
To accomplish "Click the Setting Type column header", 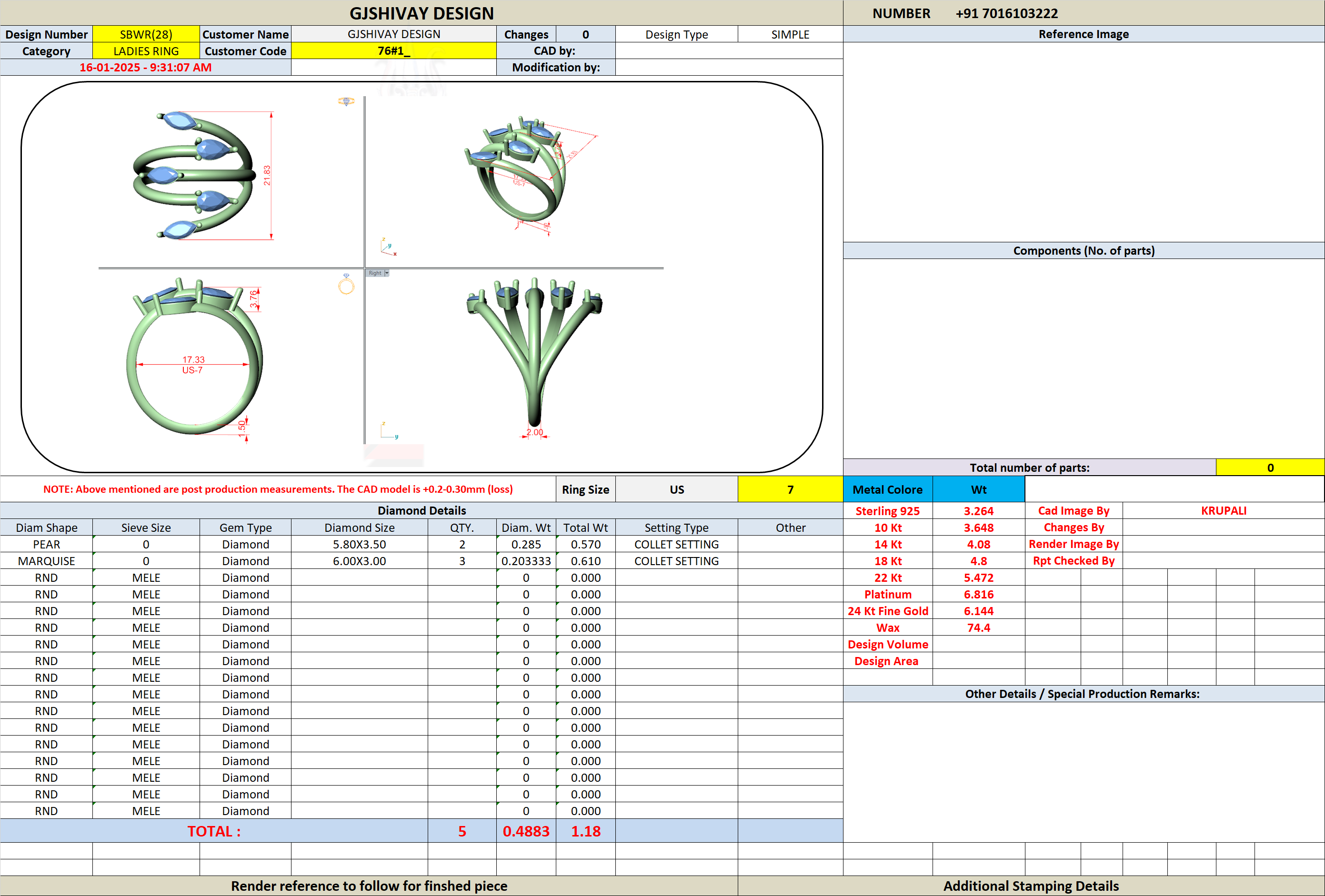I will coord(677,527).
